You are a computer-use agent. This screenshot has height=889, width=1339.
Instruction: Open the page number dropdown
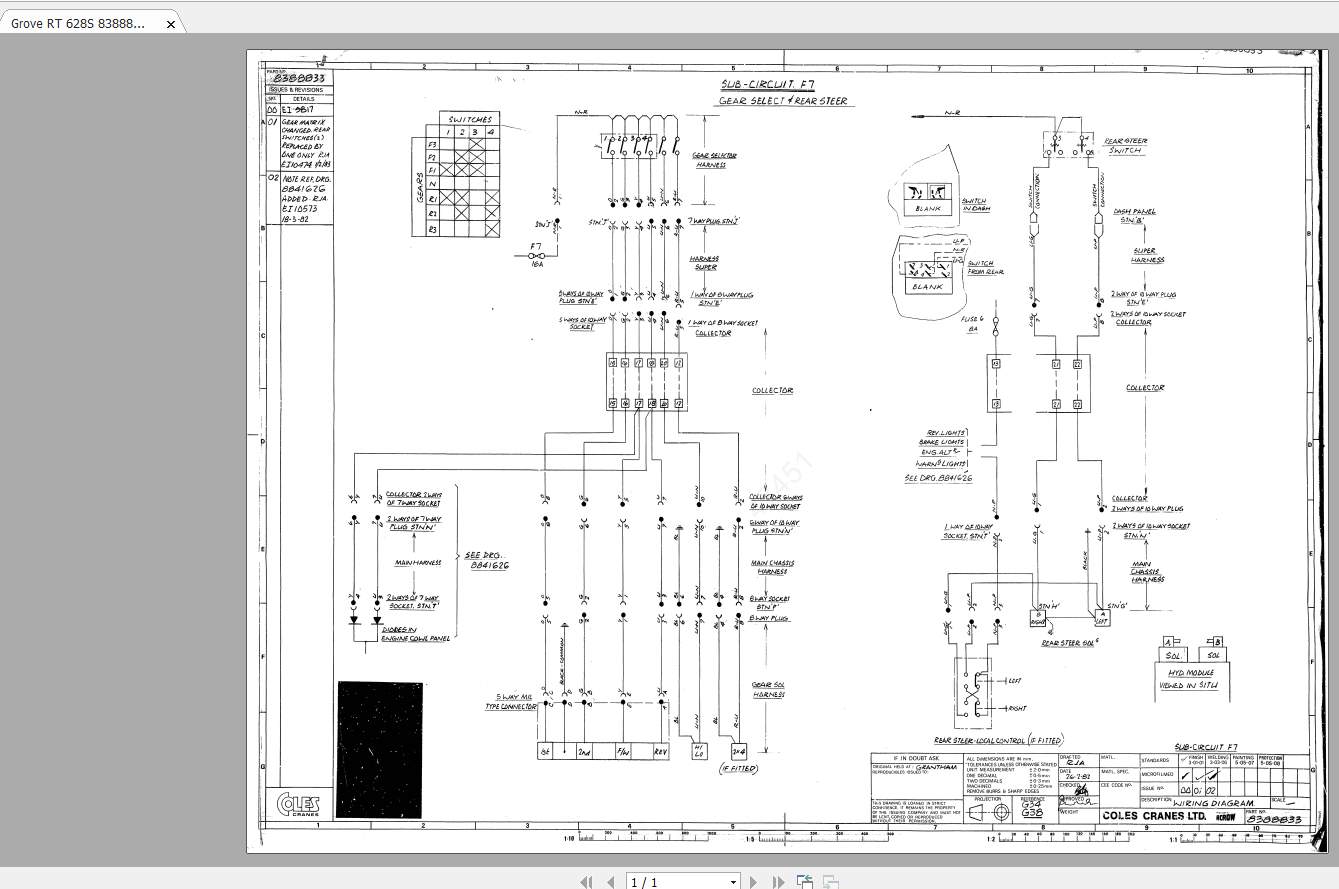coord(733,882)
